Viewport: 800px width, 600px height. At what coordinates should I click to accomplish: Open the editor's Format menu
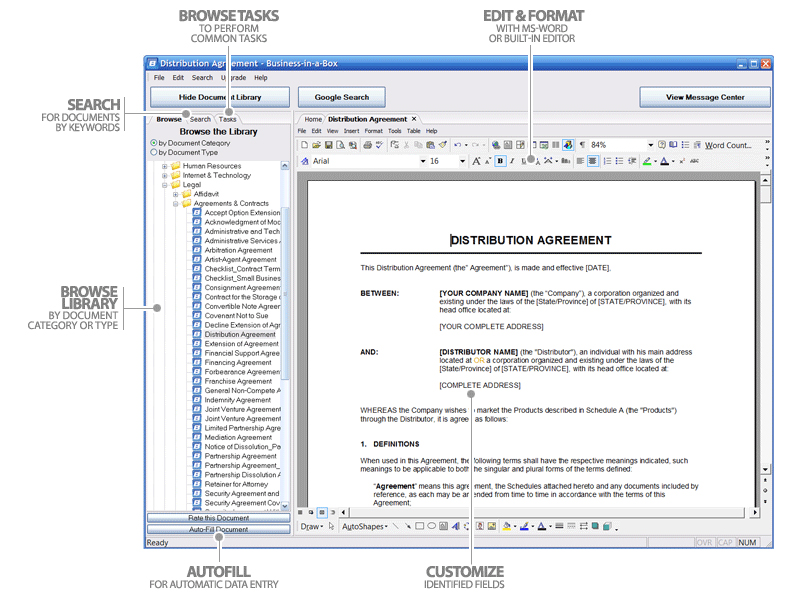point(373,131)
